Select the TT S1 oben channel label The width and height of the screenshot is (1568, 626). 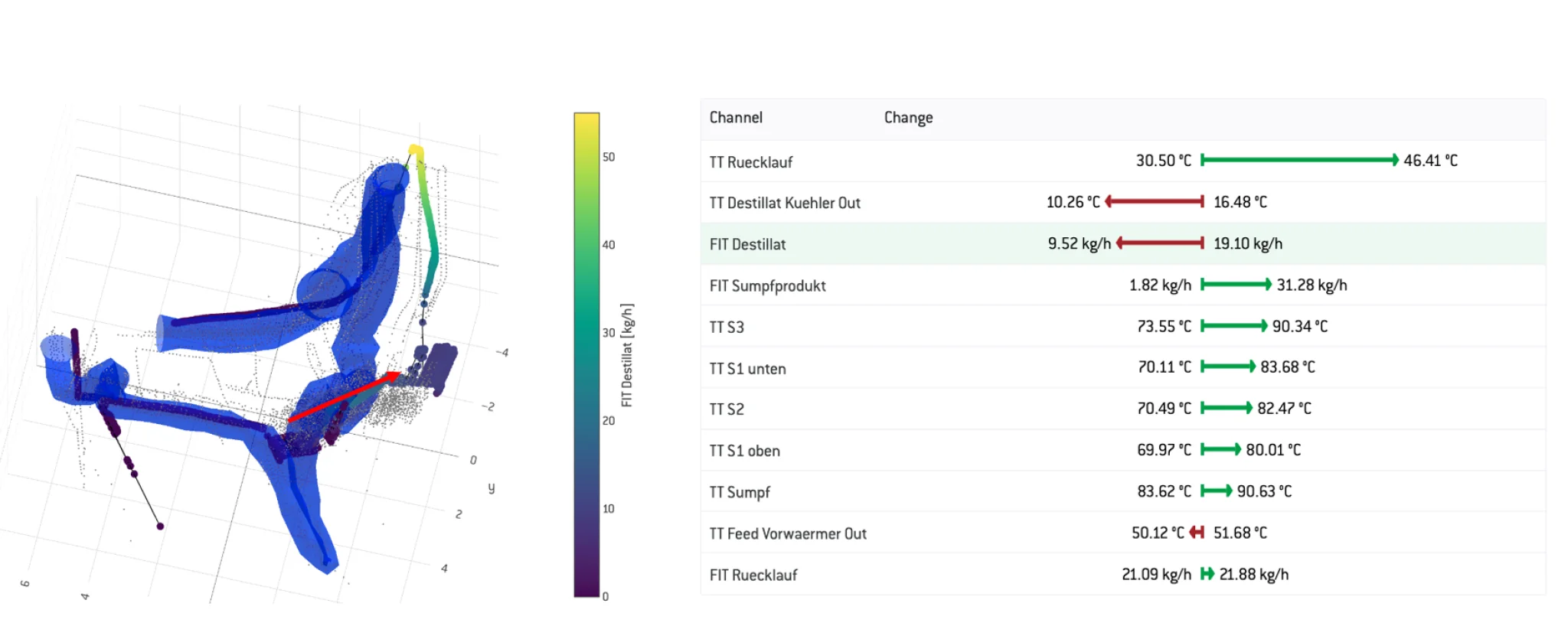point(744,451)
